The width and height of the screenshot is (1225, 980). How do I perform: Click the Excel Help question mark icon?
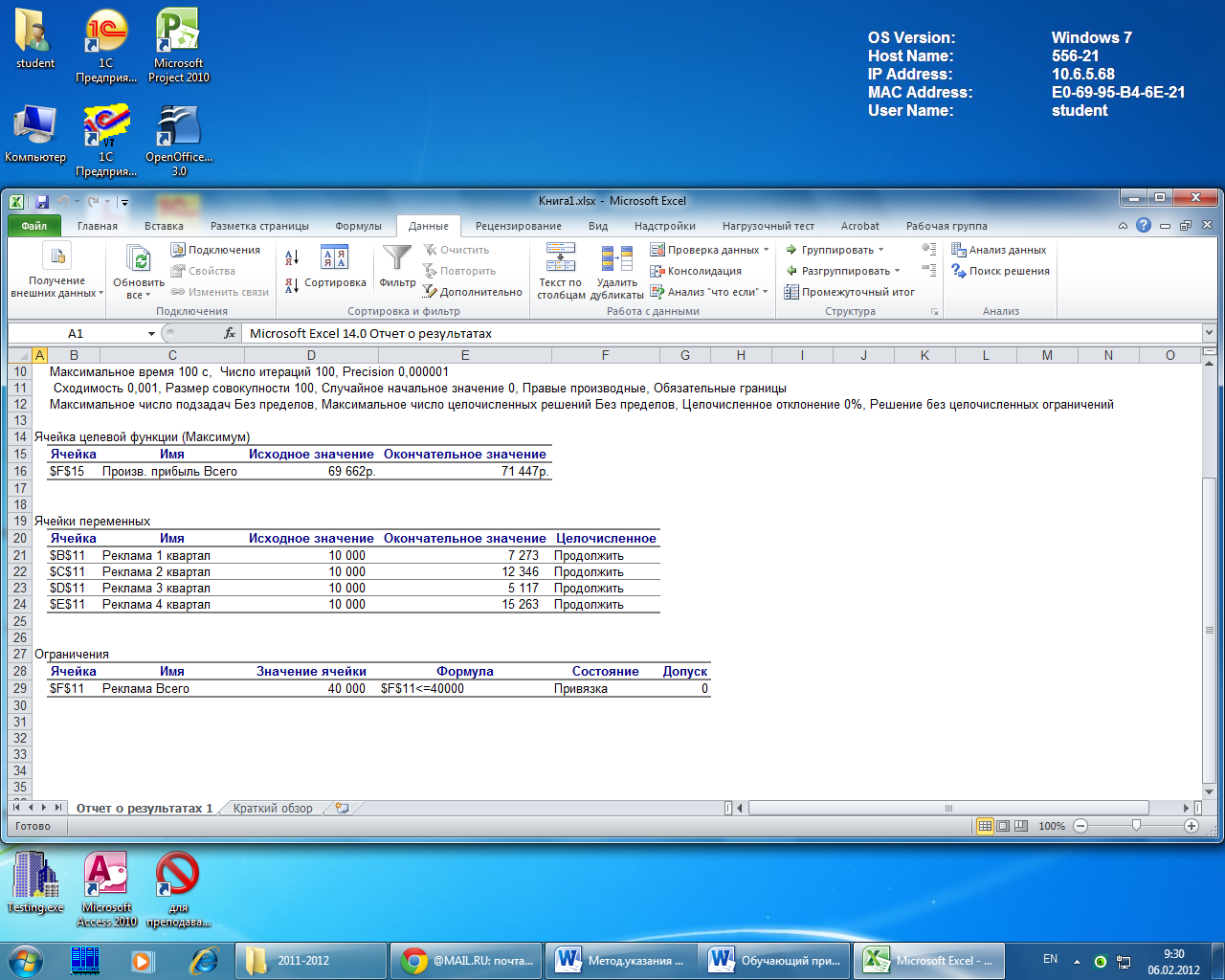tap(1144, 225)
